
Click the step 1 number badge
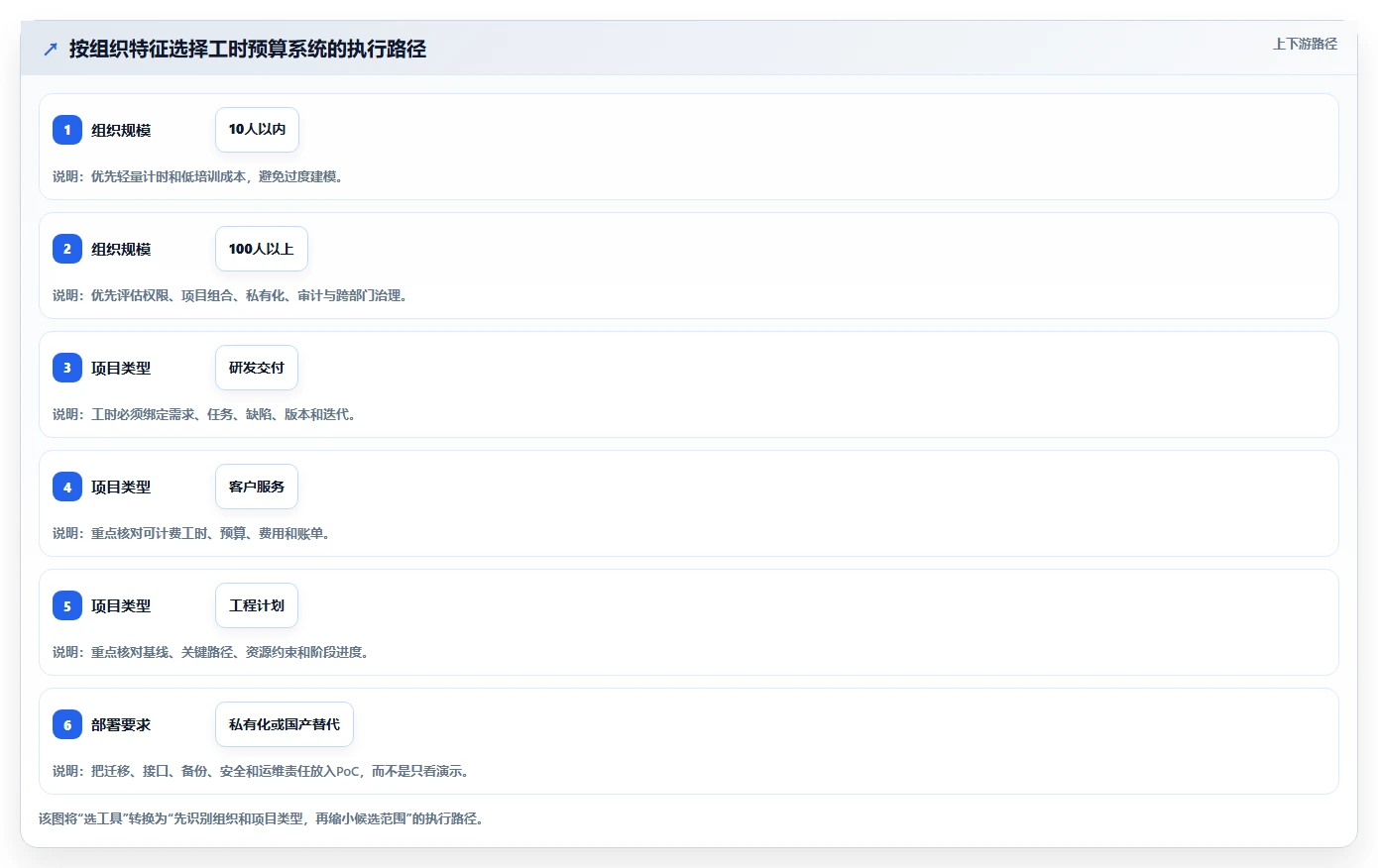pyautogui.click(x=67, y=130)
